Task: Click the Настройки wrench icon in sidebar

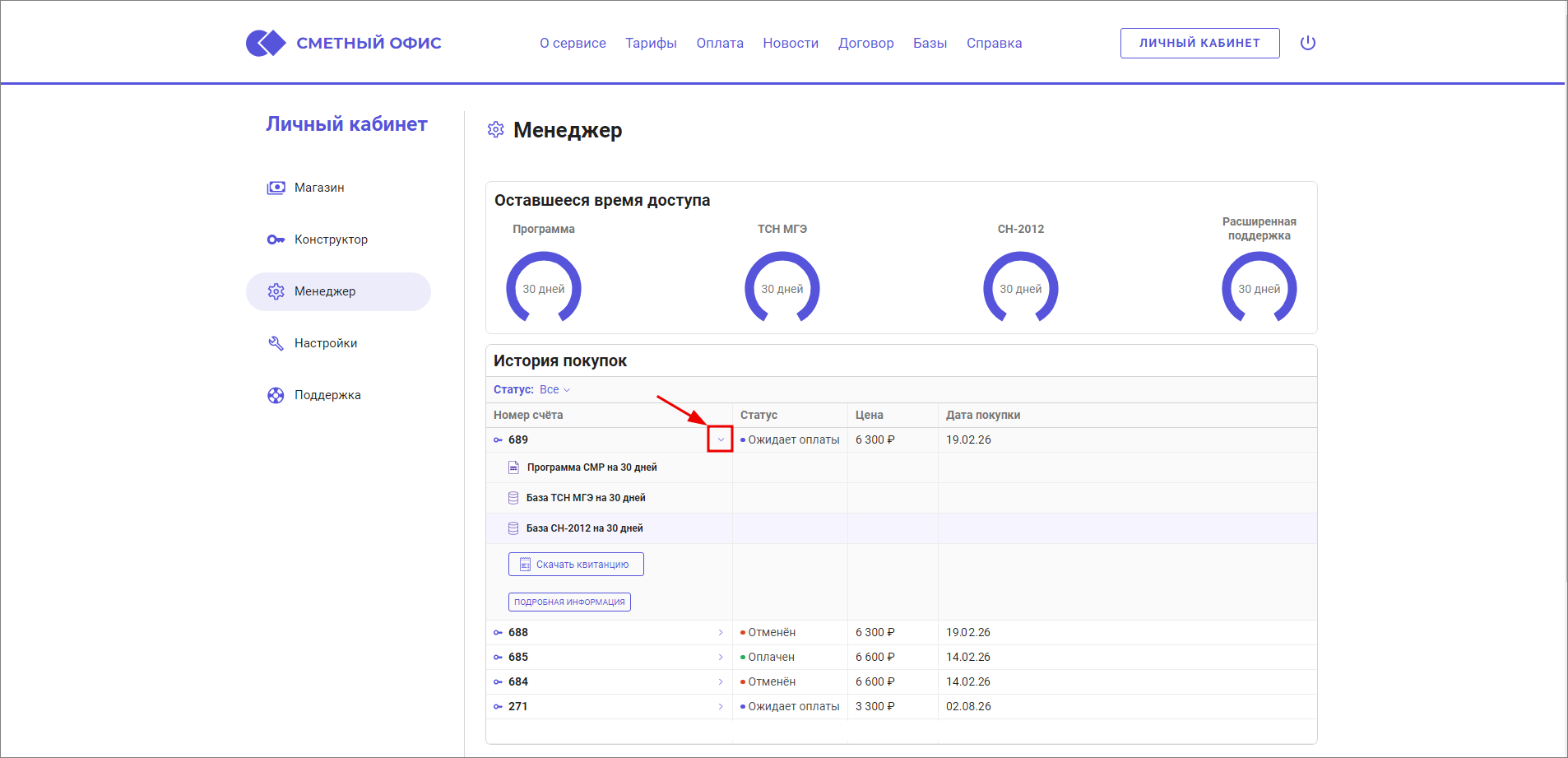Action: pos(276,343)
